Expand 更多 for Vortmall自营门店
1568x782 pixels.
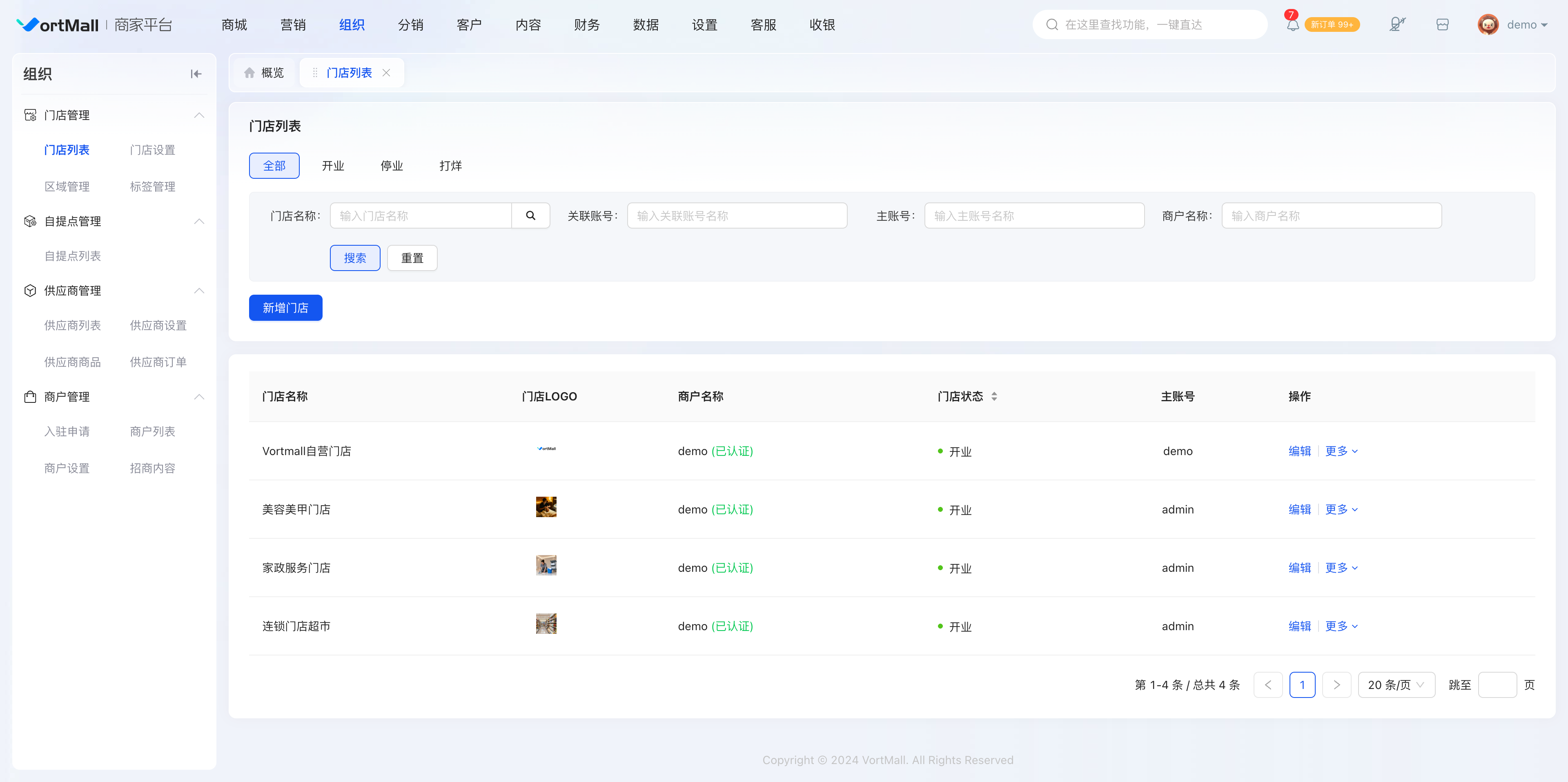[x=1341, y=451]
